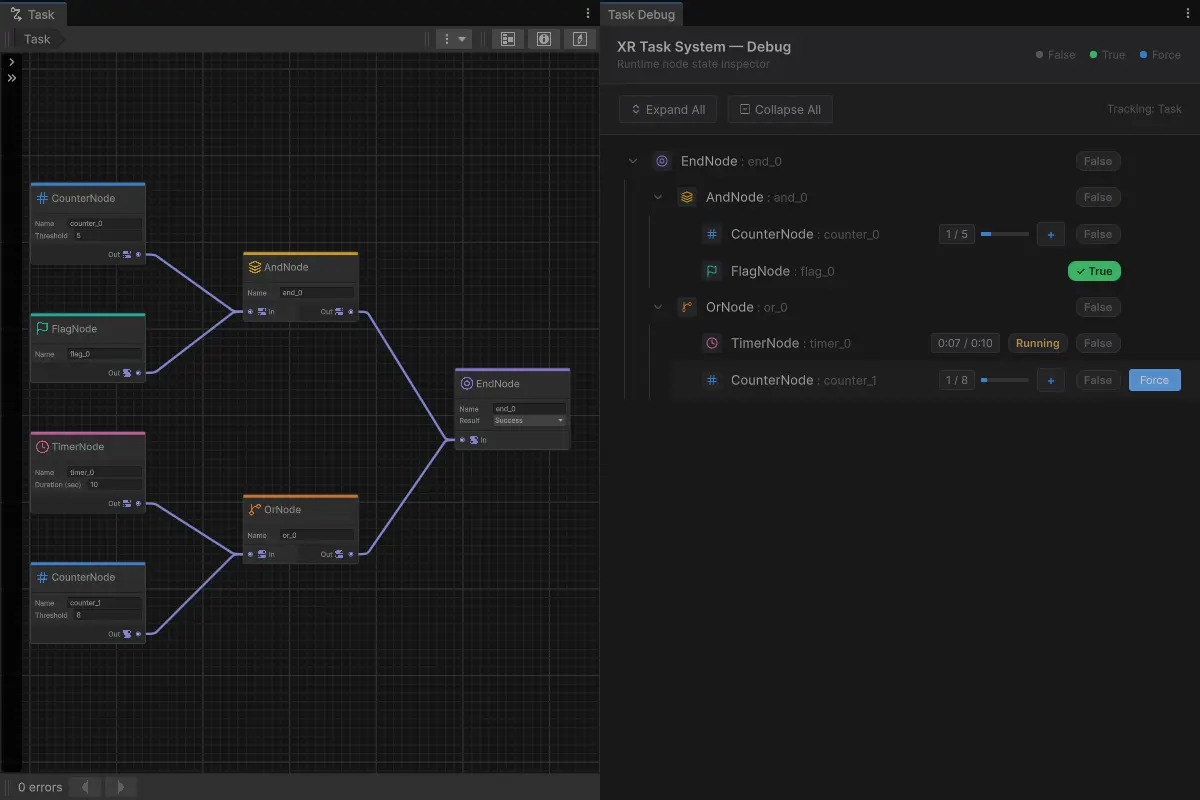Viewport: 1200px width, 800px height.
Task: Click Expand All button
Action: coord(667,110)
